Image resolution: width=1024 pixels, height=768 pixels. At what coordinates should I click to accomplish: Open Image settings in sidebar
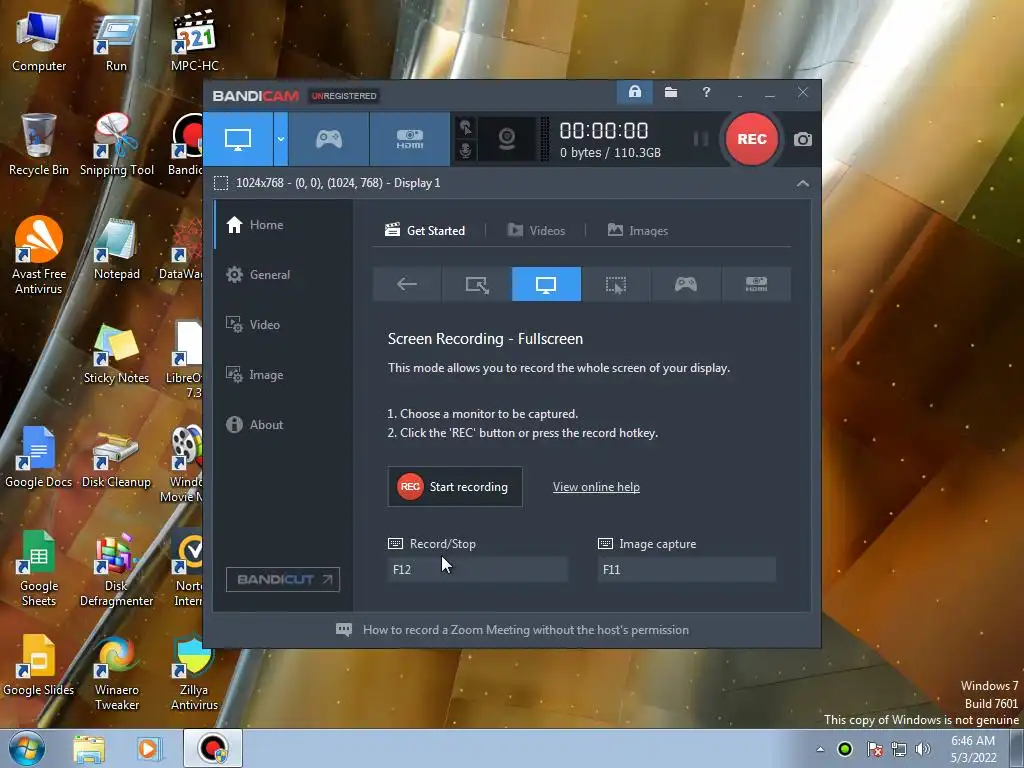pos(283,375)
